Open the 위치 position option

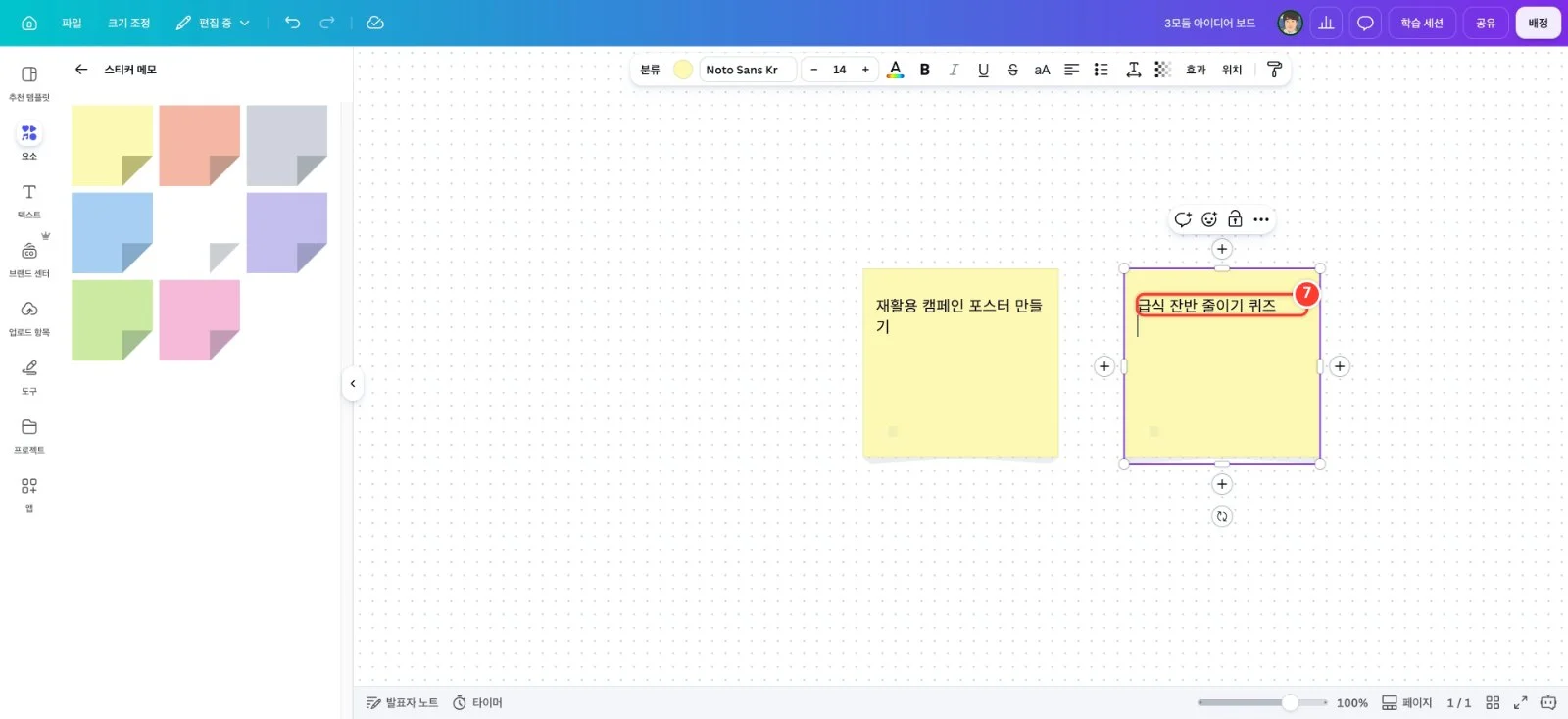tap(1232, 70)
